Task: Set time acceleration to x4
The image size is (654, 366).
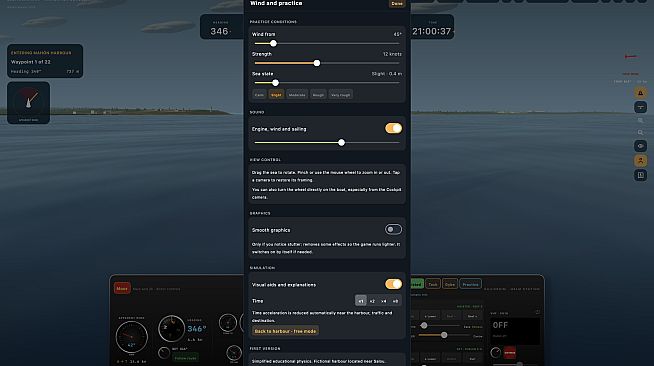Action: 384,301
